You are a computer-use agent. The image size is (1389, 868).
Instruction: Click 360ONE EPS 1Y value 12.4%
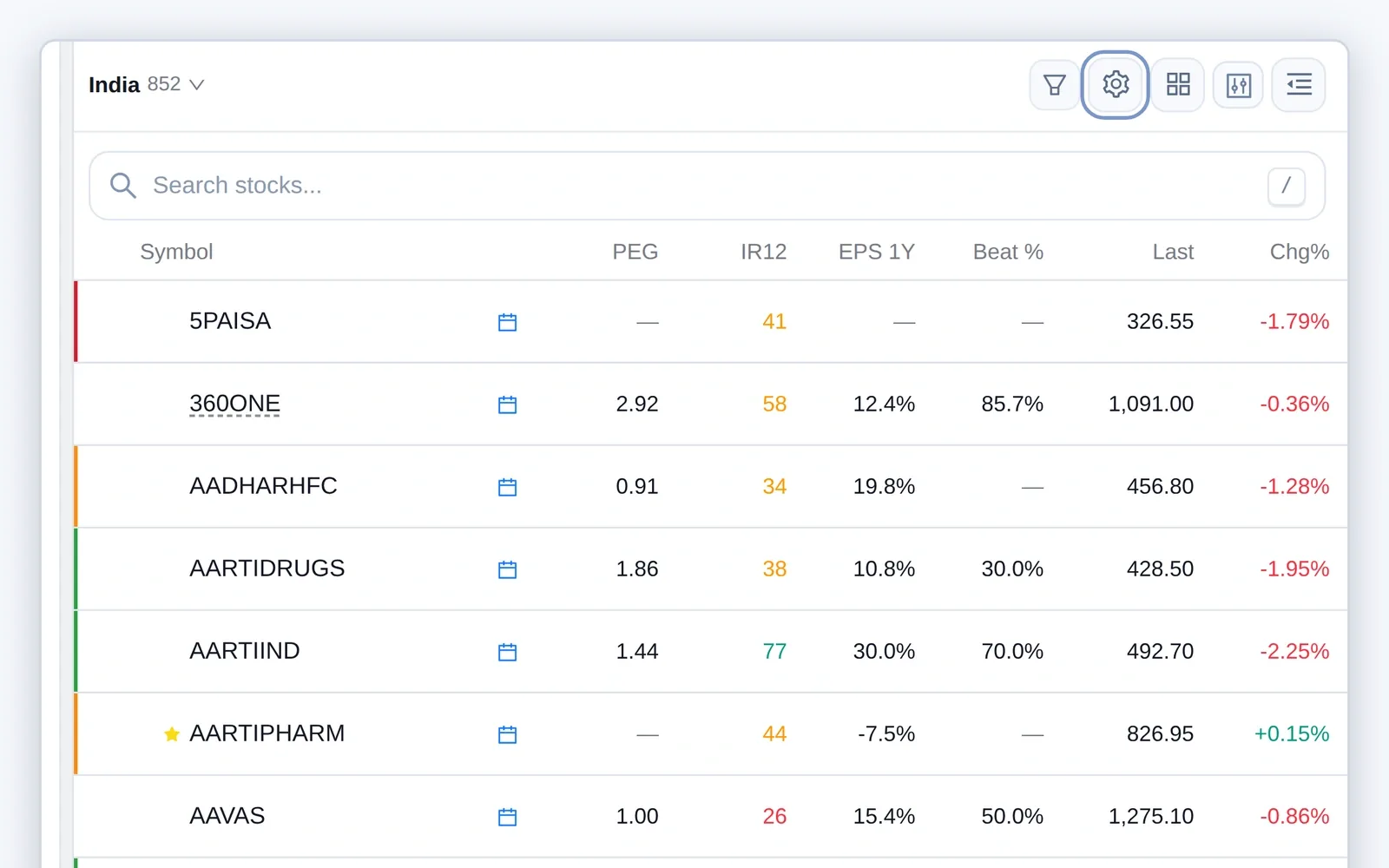coord(884,404)
